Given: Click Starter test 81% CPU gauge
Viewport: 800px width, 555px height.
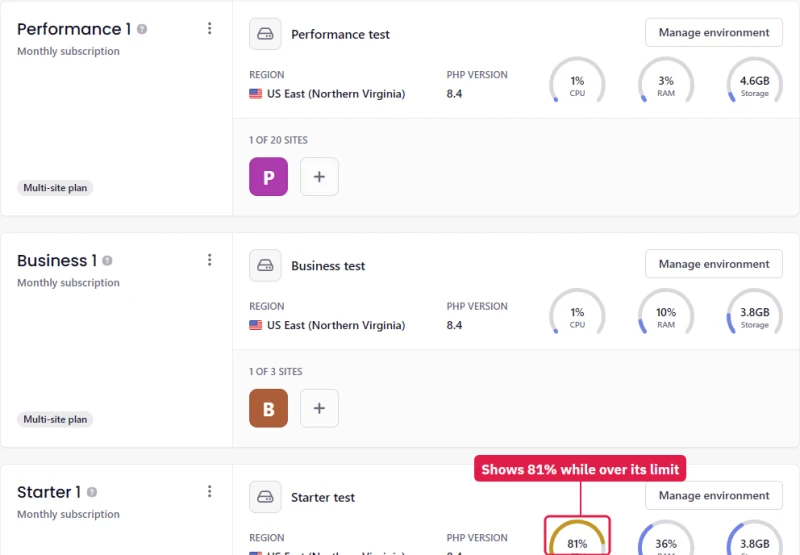Looking at the screenshot, I should [577, 537].
